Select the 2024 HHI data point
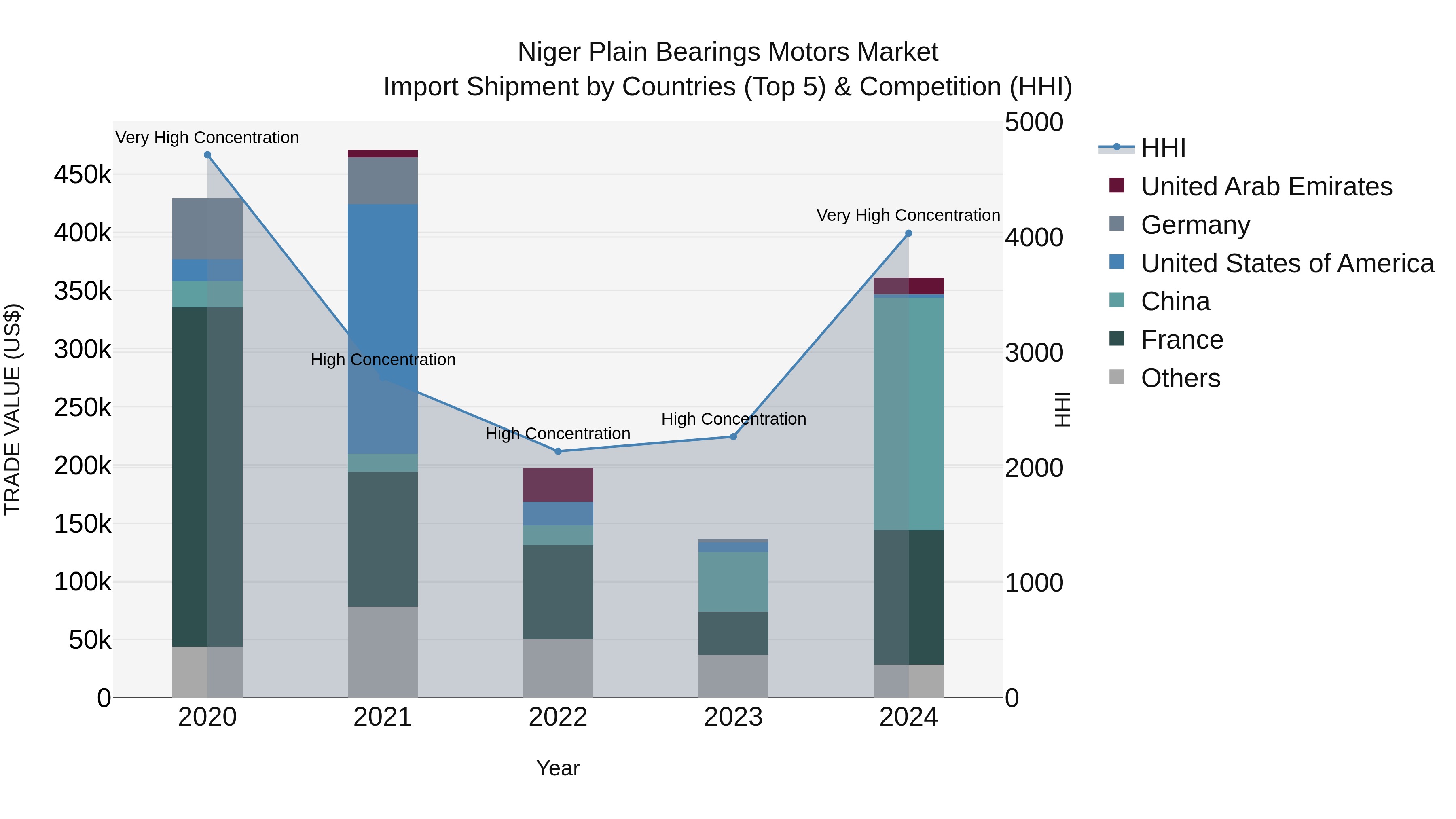 click(908, 233)
